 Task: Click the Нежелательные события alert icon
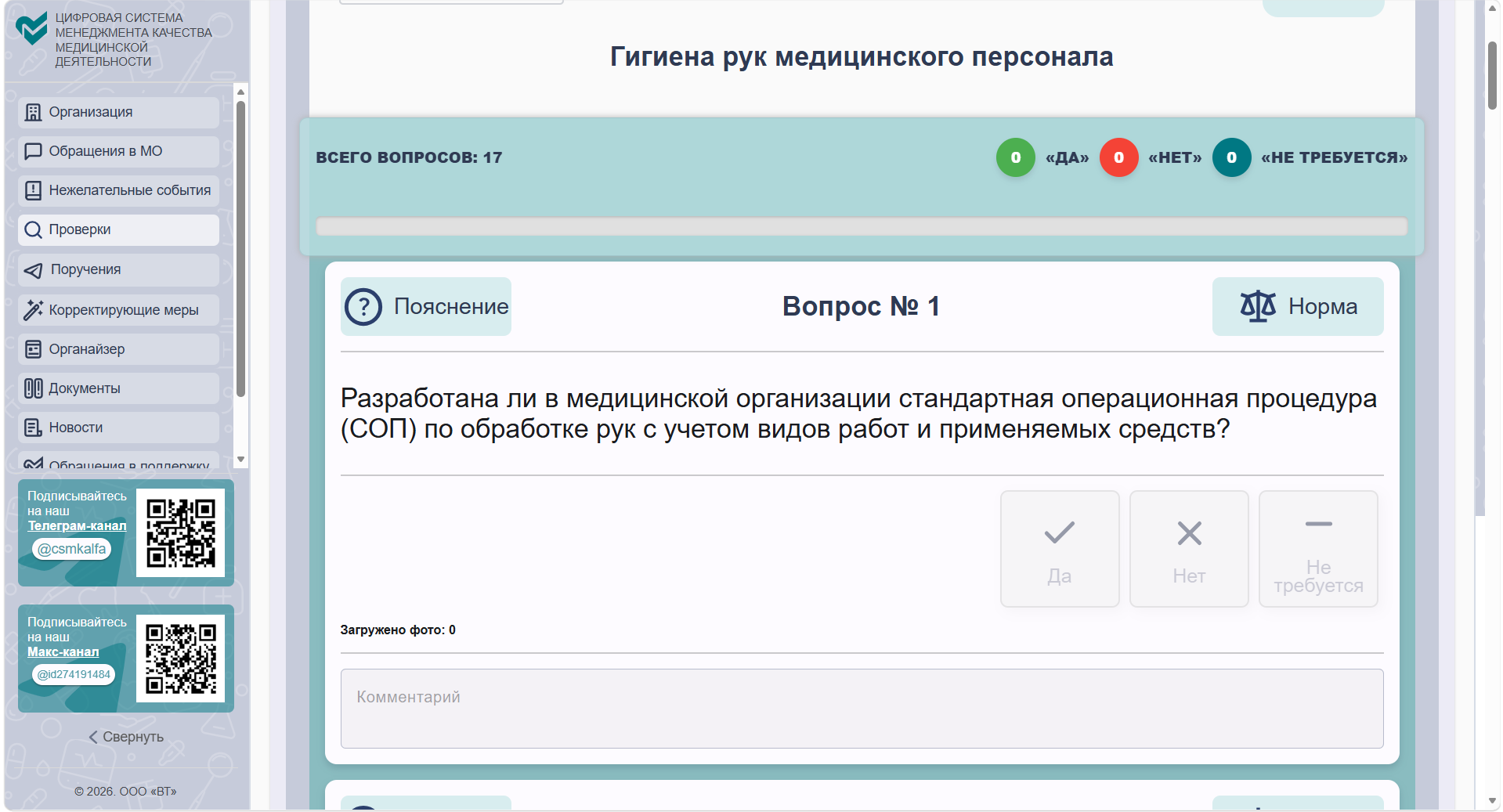(33, 190)
